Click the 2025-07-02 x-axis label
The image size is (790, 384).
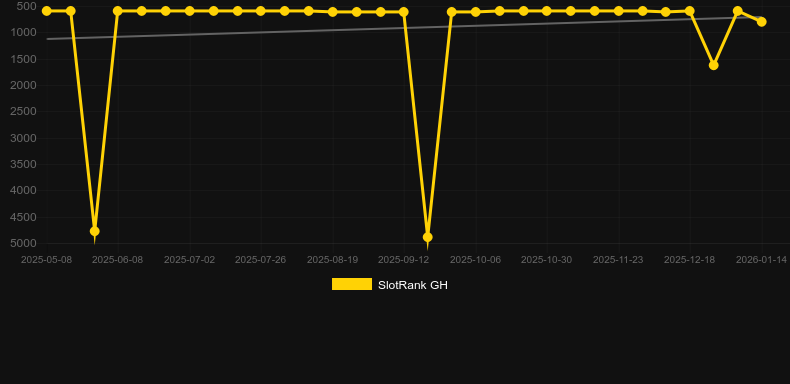[189, 260]
